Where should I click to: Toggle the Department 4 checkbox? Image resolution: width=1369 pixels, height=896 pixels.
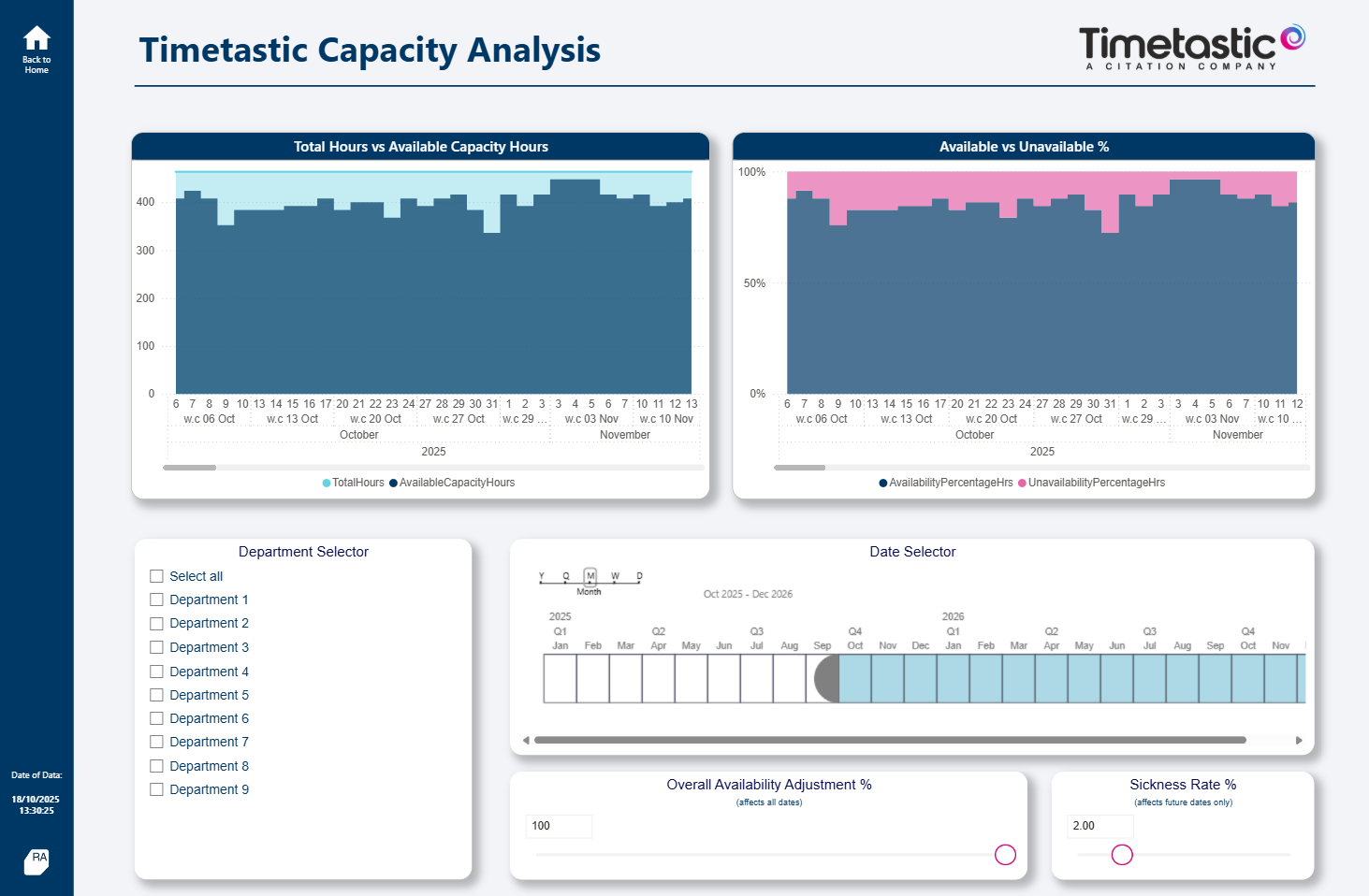pyautogui.click(x=156, y=672)
